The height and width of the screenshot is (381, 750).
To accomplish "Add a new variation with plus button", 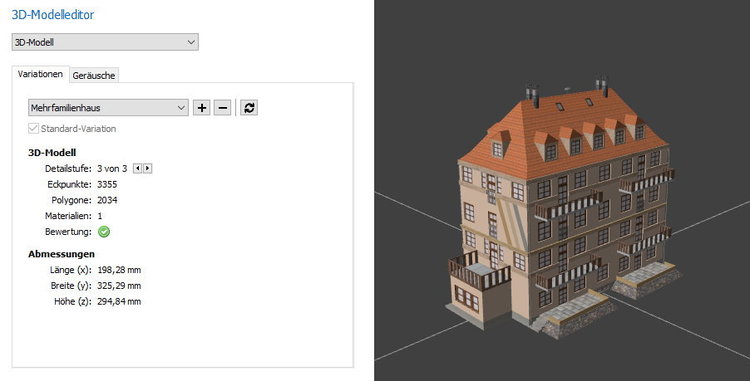I will pos(202,108).
